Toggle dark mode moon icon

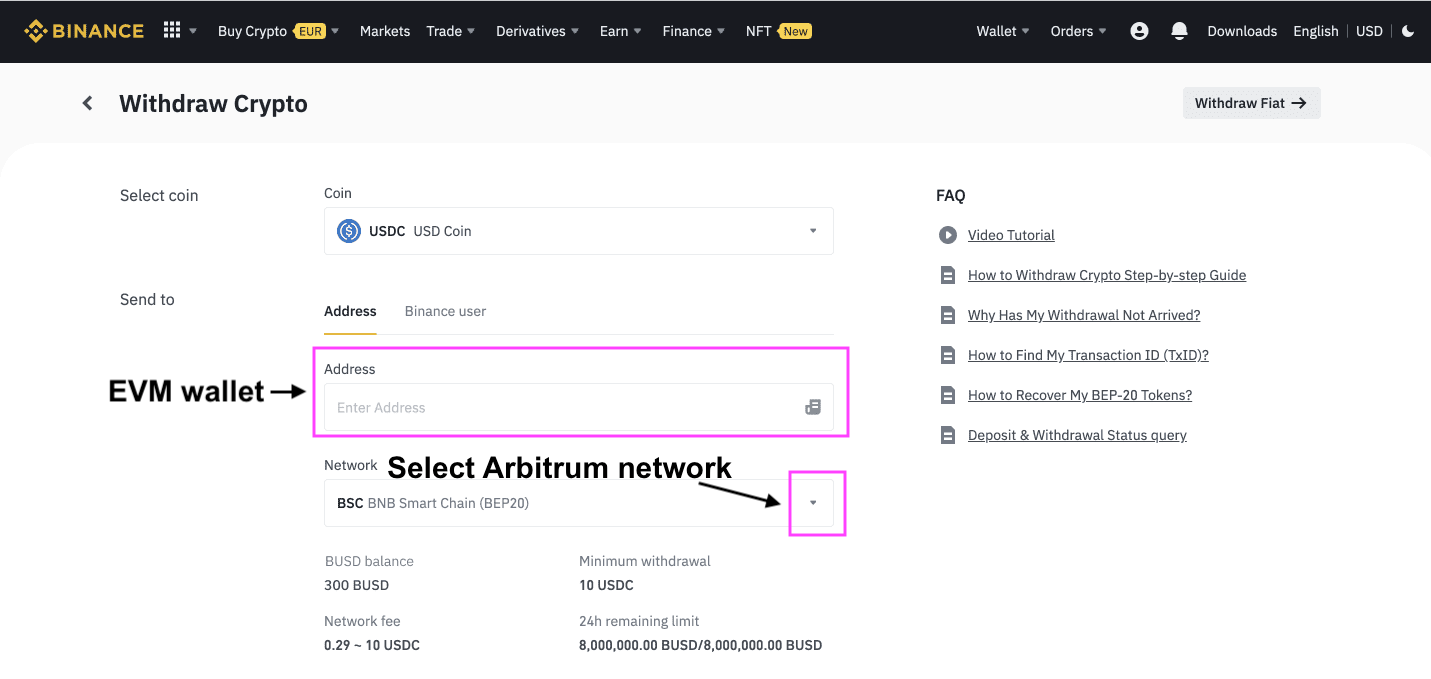[1408, 31]
